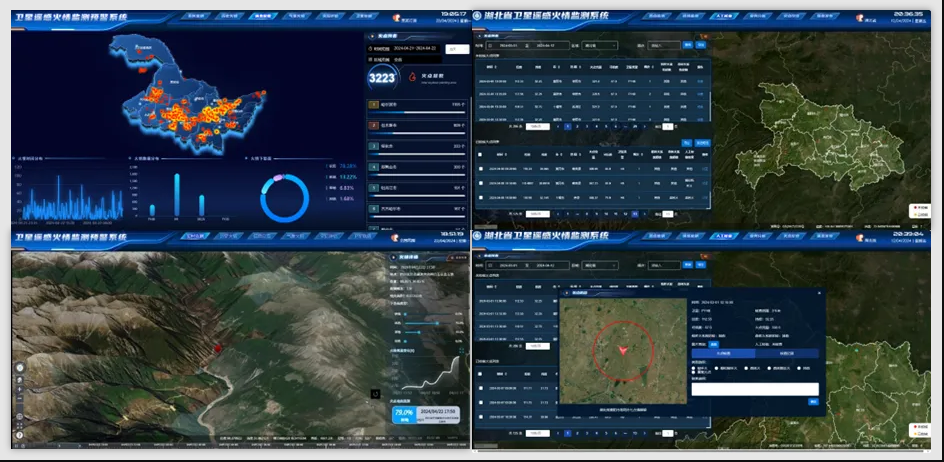Click the compass icon on 3D terrain map

coord(20,368)
